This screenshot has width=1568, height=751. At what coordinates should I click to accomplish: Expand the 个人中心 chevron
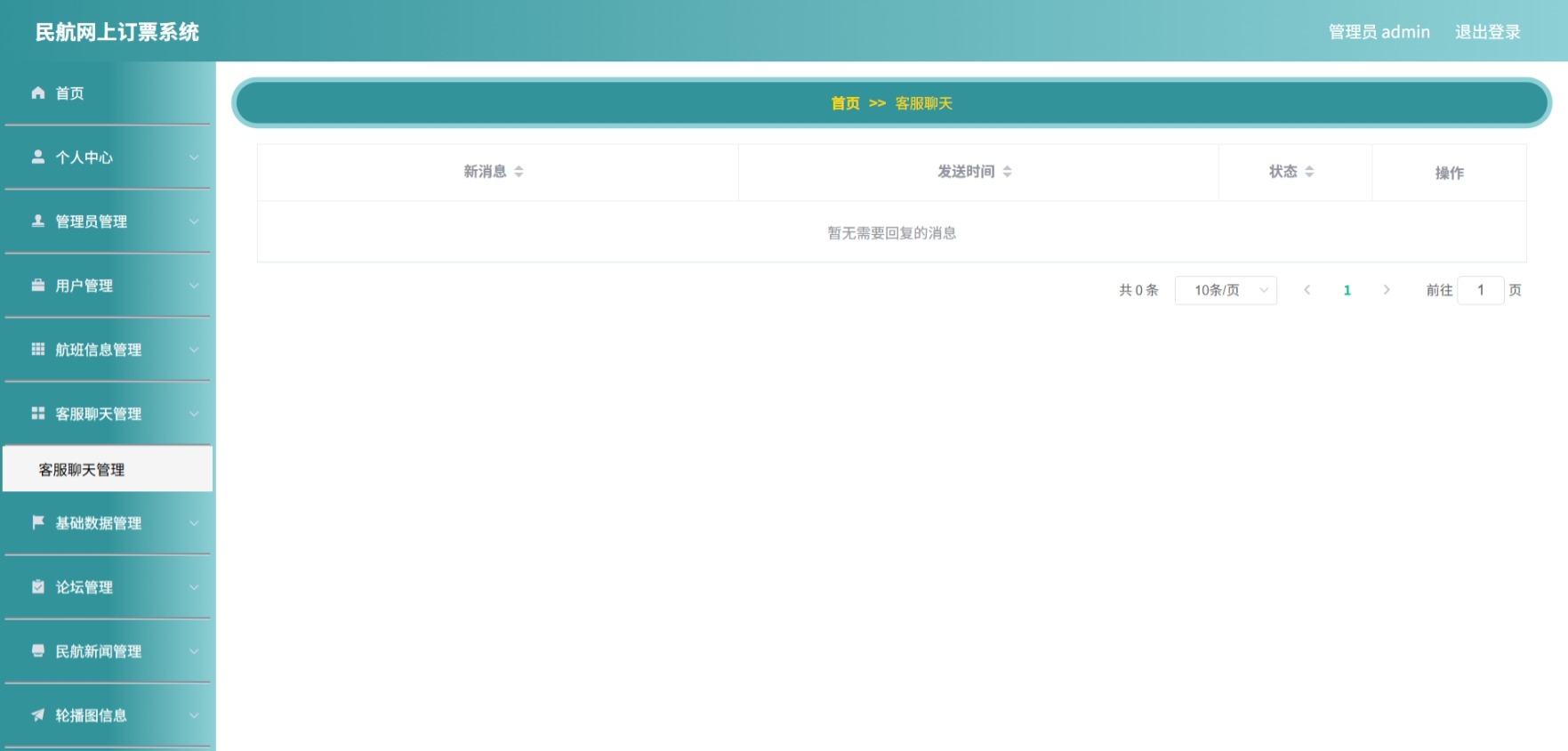[194, 157]
